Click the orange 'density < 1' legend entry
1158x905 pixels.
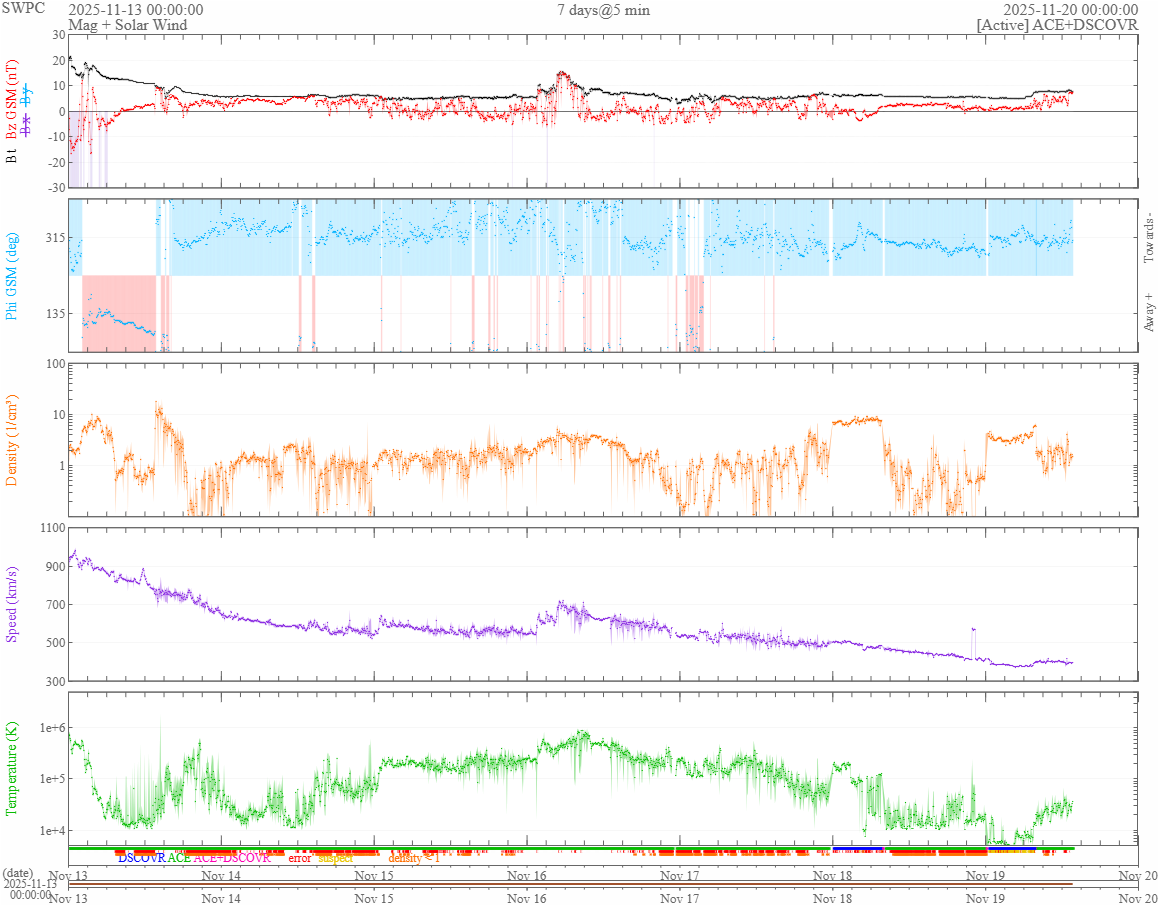point(414,858)
